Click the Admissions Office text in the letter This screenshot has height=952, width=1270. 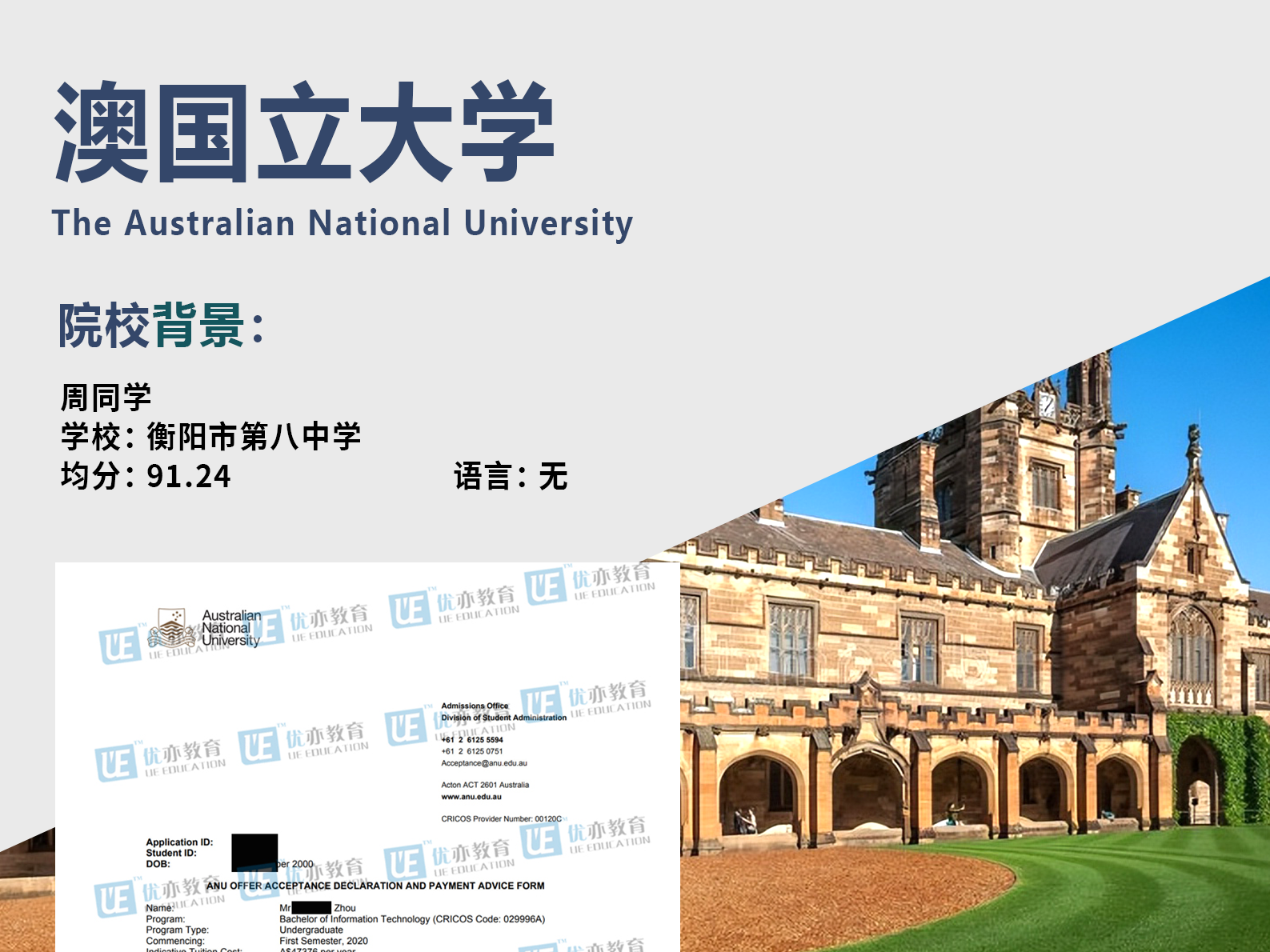click(475, 706)
